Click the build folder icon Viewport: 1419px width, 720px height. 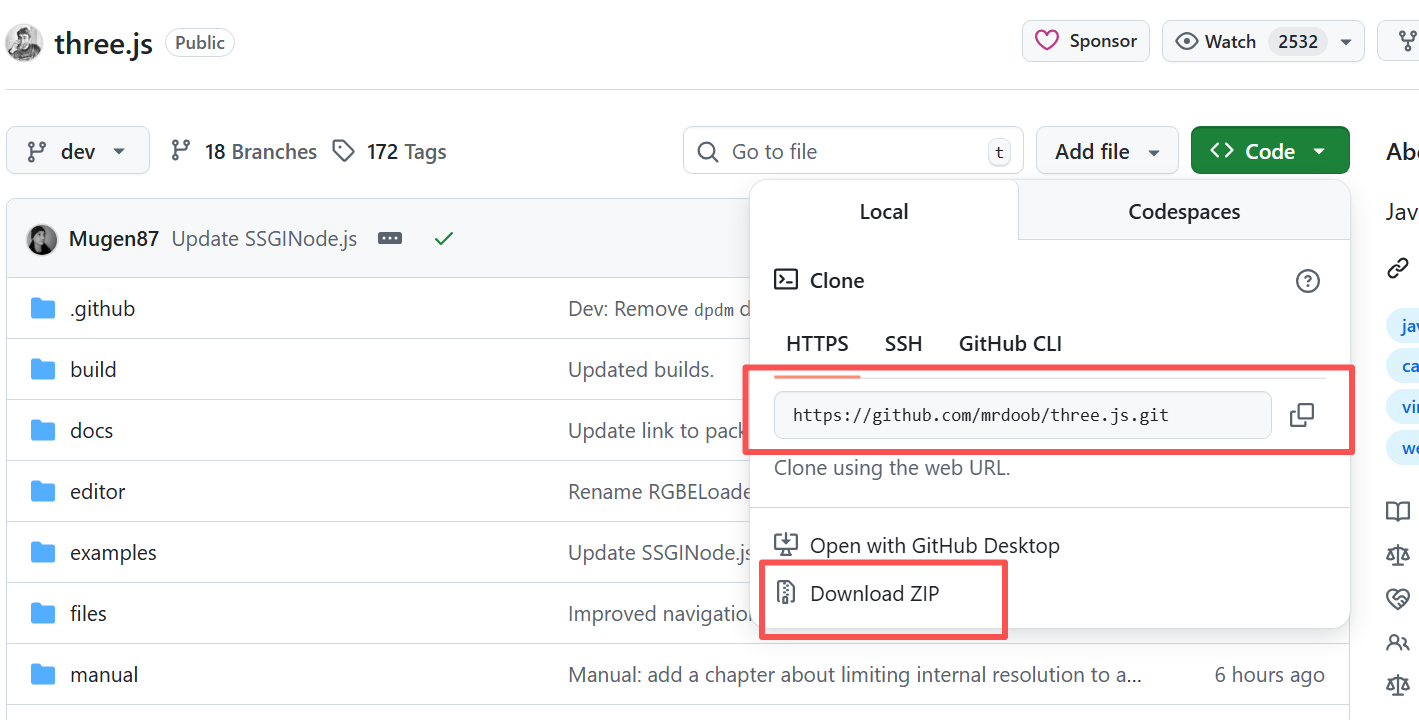point(43,369)
